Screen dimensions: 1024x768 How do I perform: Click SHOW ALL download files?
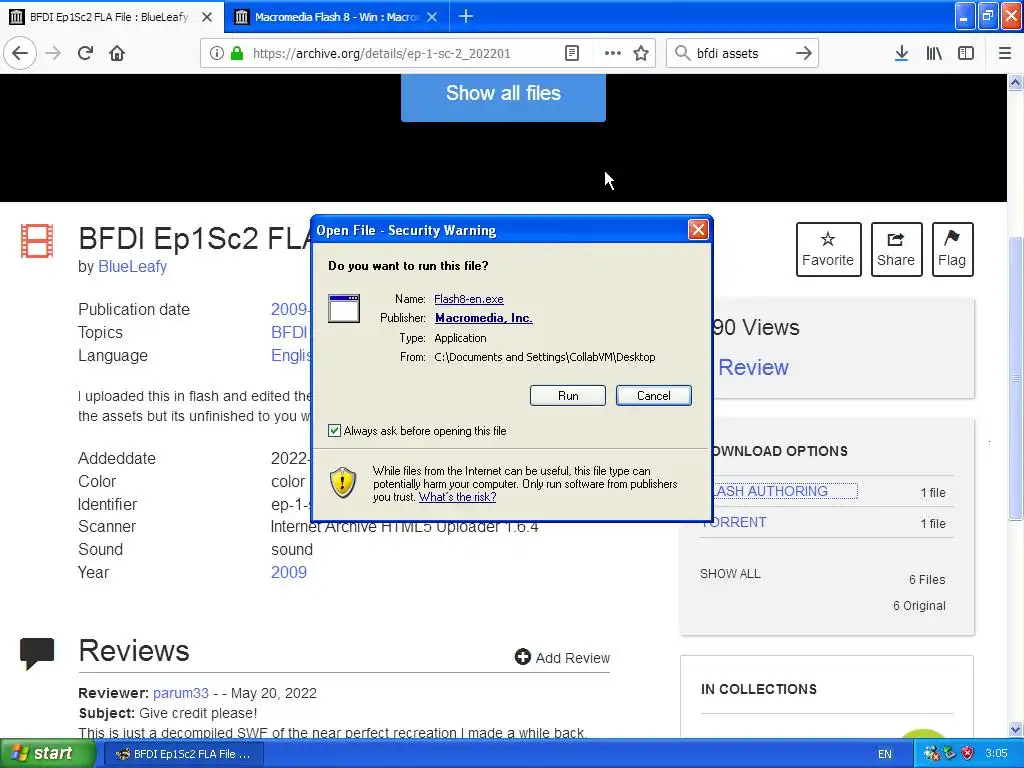(x=730, y=574)
